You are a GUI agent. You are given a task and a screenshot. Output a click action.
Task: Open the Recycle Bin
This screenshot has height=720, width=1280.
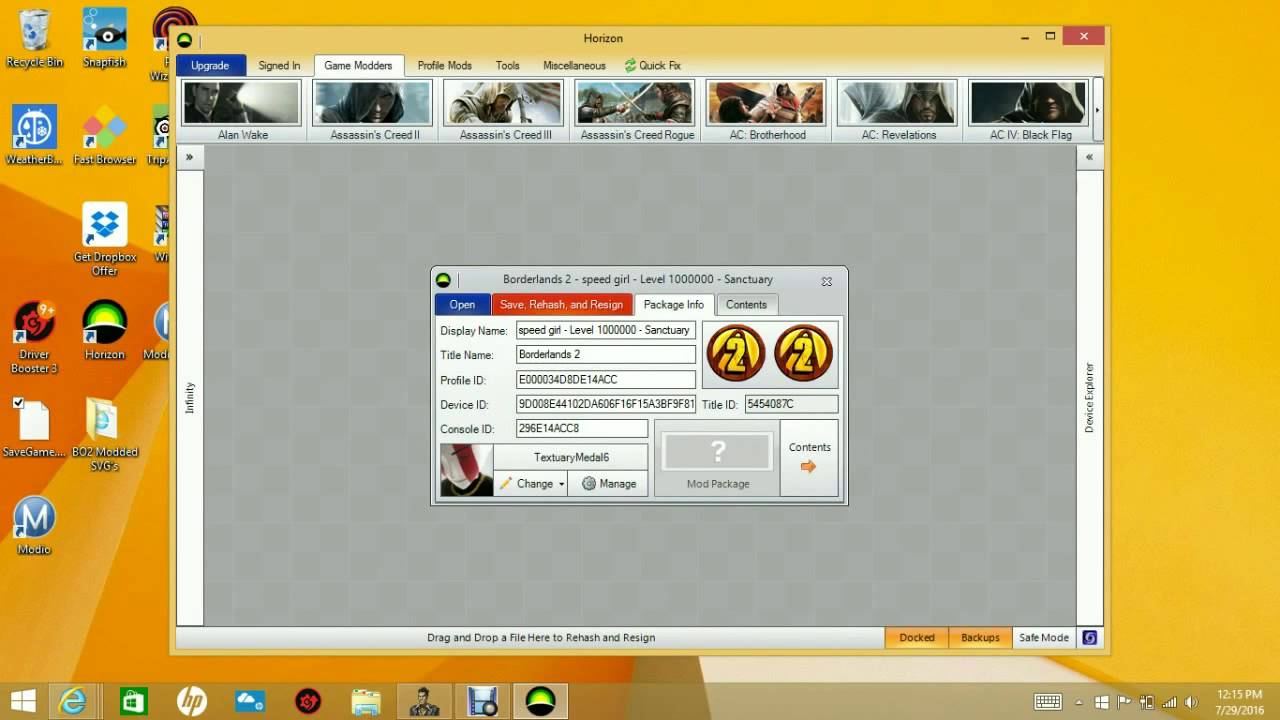34,38
